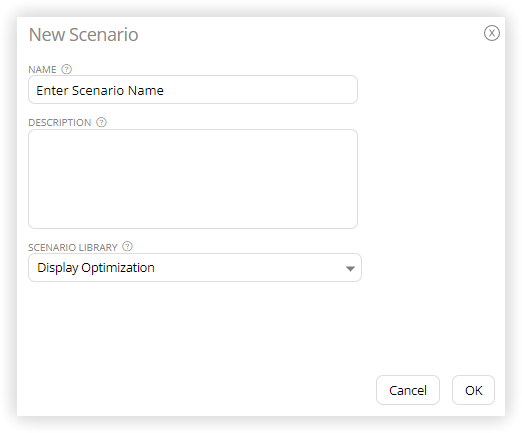Image resolution: width=522 pixels, height=433 pixels.
Task: Click the DESCRIPTION field label
Action: (60, 122)
